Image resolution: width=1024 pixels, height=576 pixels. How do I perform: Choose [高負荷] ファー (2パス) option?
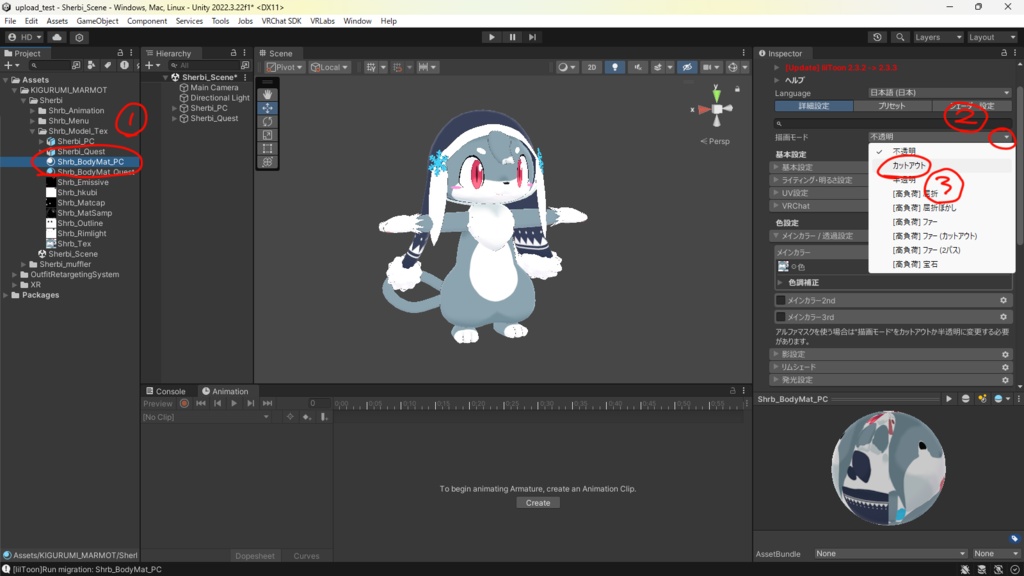tap(926, 250)
